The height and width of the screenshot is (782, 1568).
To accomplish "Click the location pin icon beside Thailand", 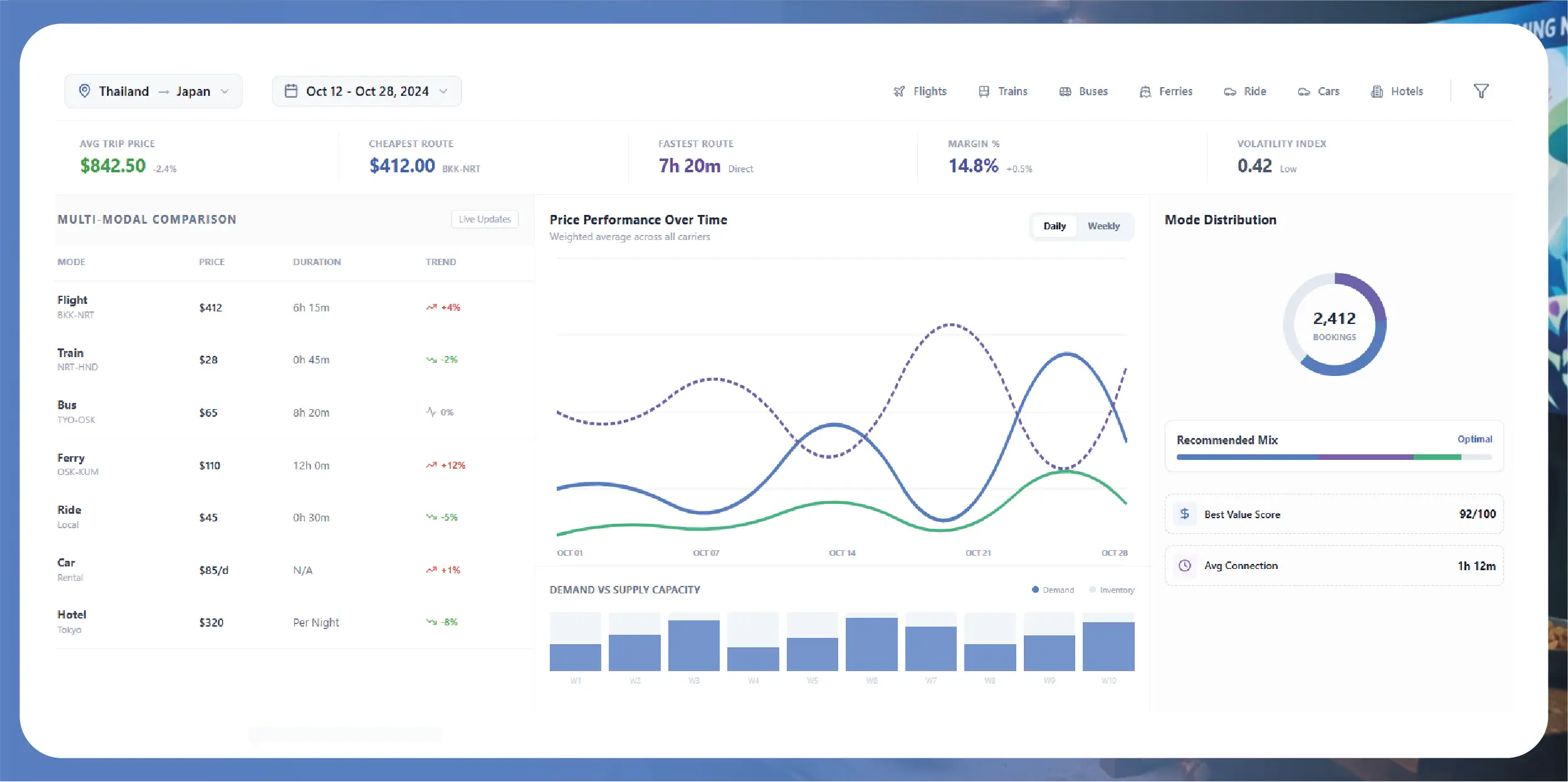I will [85, 91].
